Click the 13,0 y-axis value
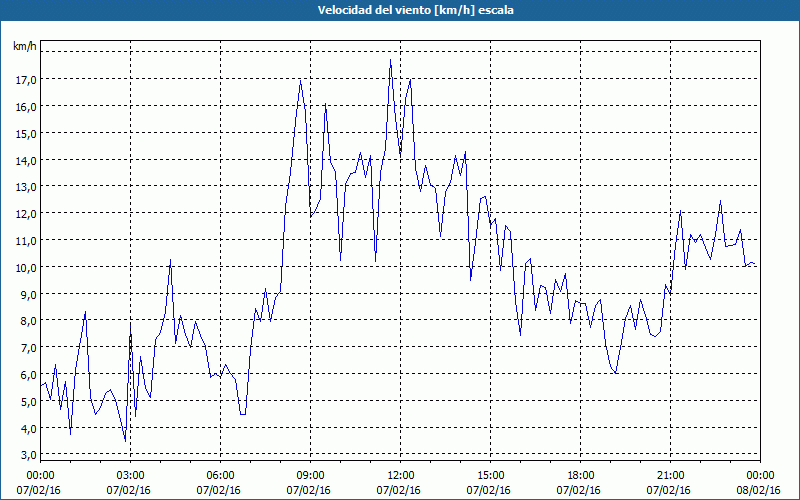This screenshot has height=500, width=800. (x=27, y=187)
